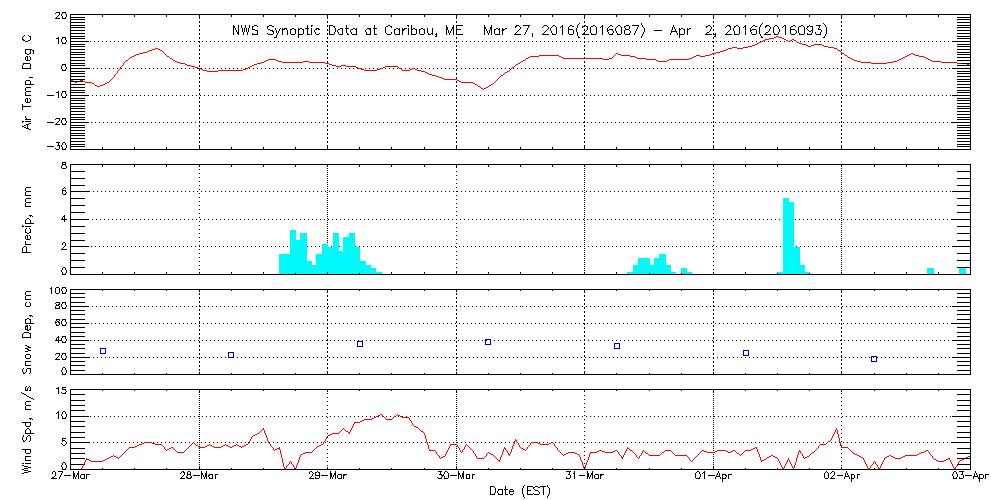Pick the snow depth square marker for 02-Apr
The width and height of the screenshot is (1000, 500).
[x=874, y=359]
